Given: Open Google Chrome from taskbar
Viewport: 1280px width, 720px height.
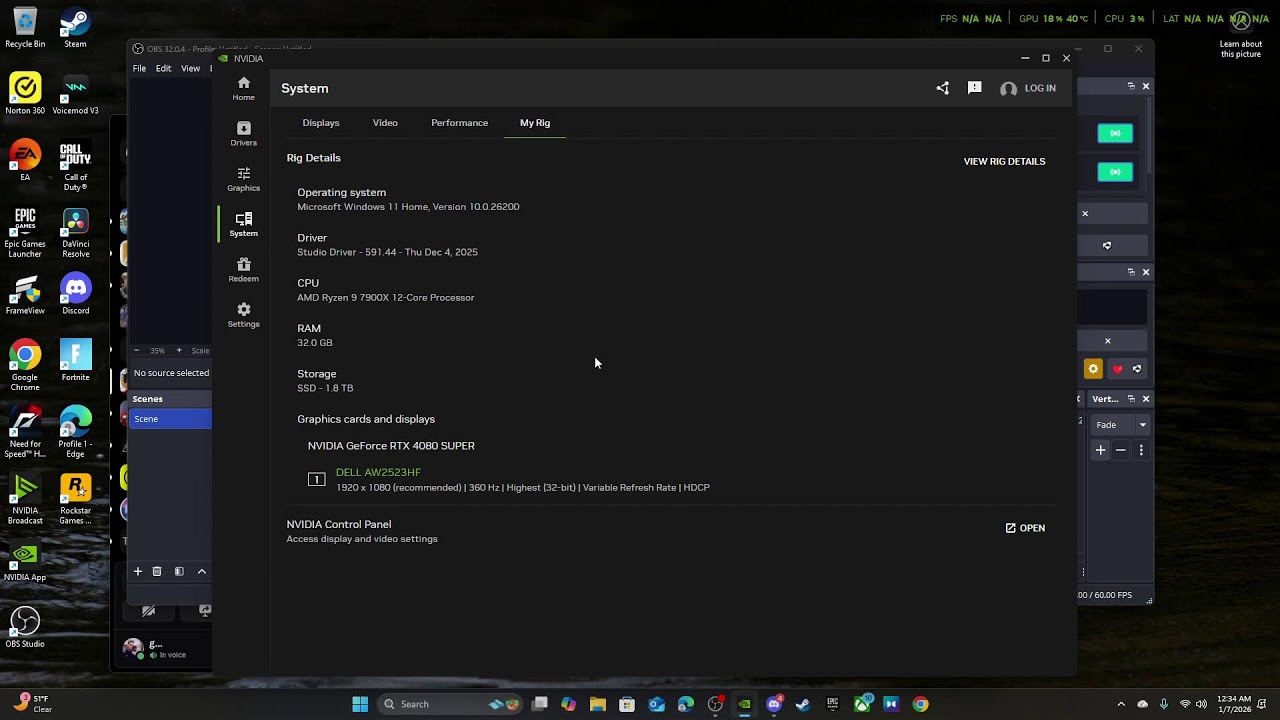Looking at the screenshot, I should click(920, 704).
